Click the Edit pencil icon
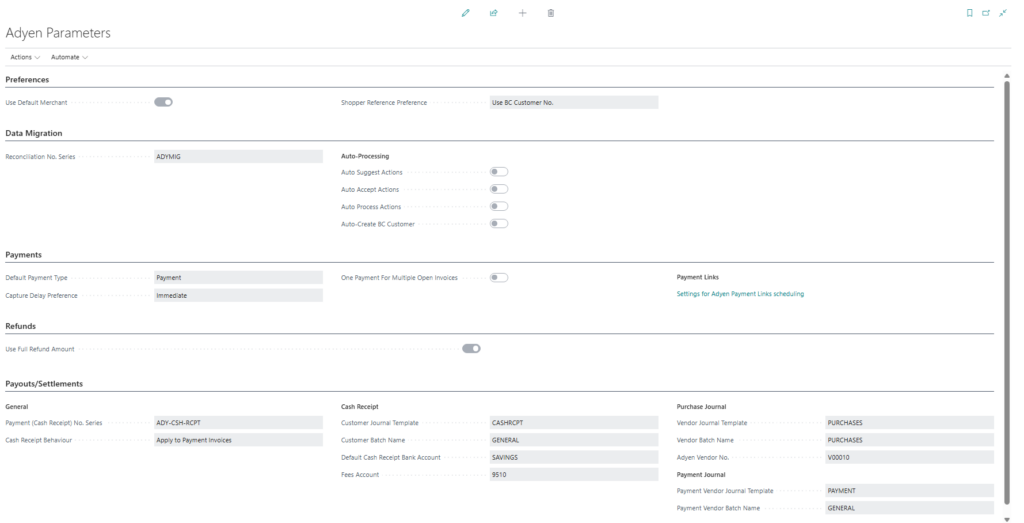 tap(465, 13)
